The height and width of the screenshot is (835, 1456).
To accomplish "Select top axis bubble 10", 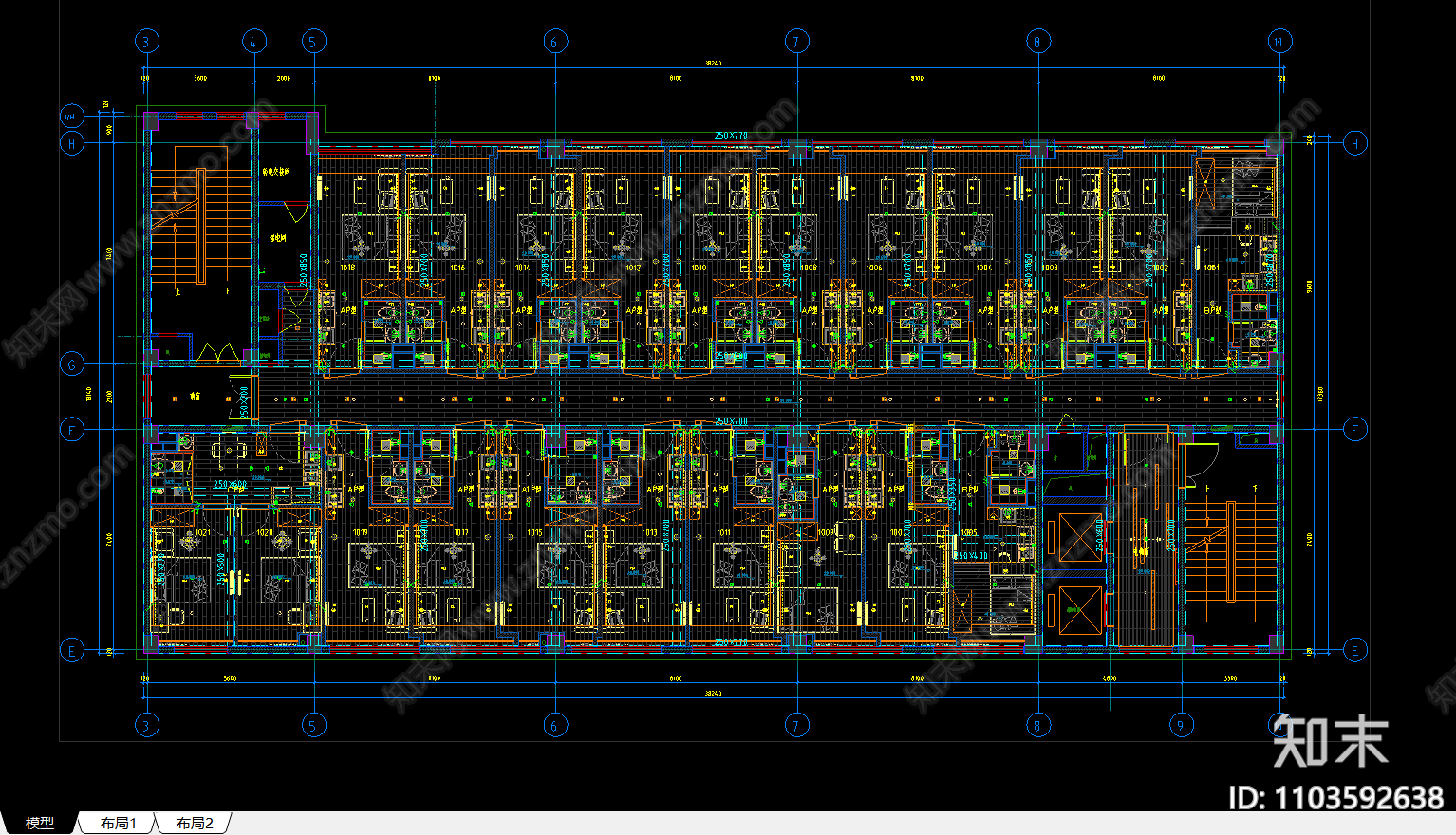I will (x=1279, y=41).
